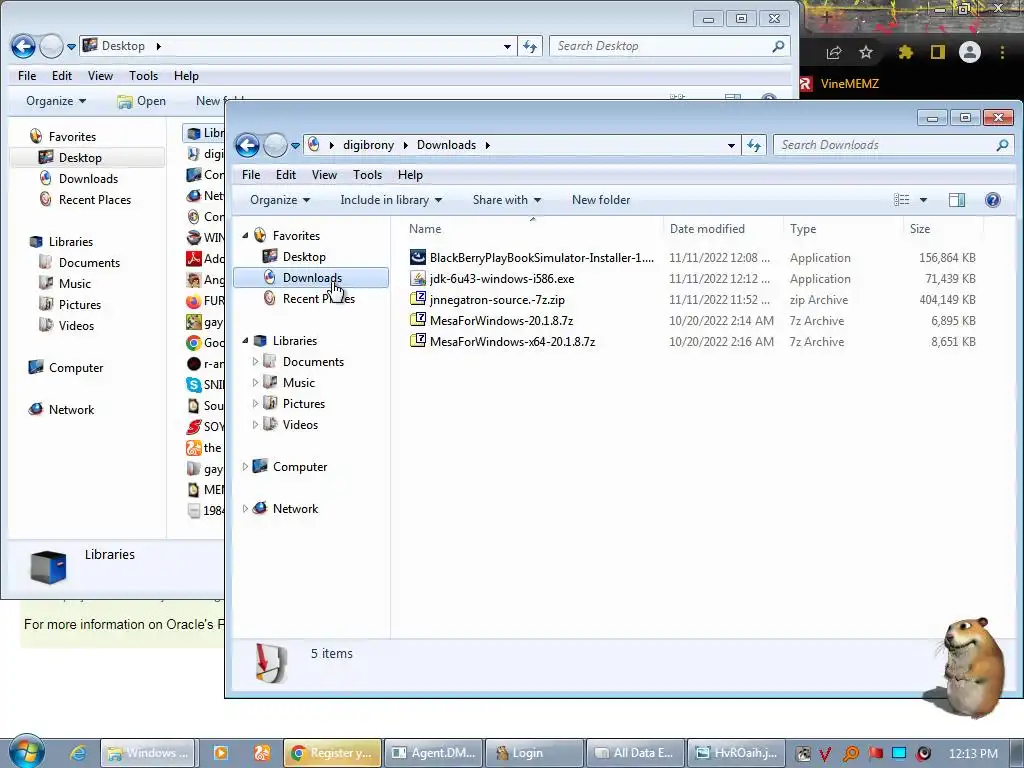Screen dimensions: 1024x768
Task: Open the View menu in the Downloads window
Action: pyautogui.click(x=324, y=175)
